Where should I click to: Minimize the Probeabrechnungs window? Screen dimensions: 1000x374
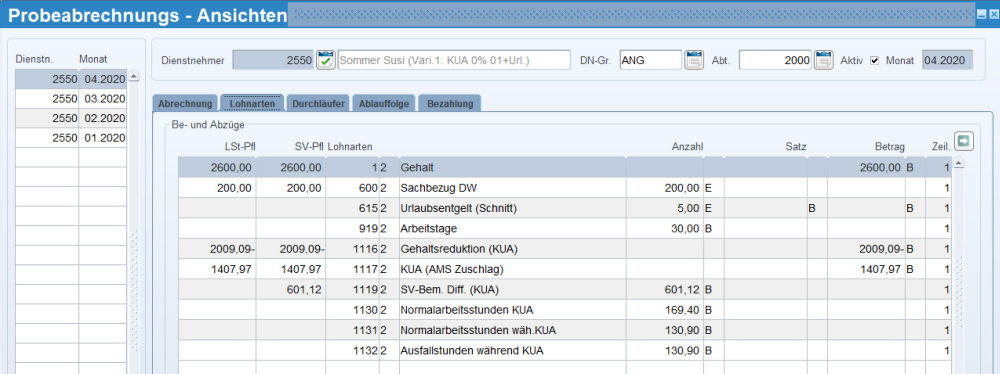click(x=982, y=13)
